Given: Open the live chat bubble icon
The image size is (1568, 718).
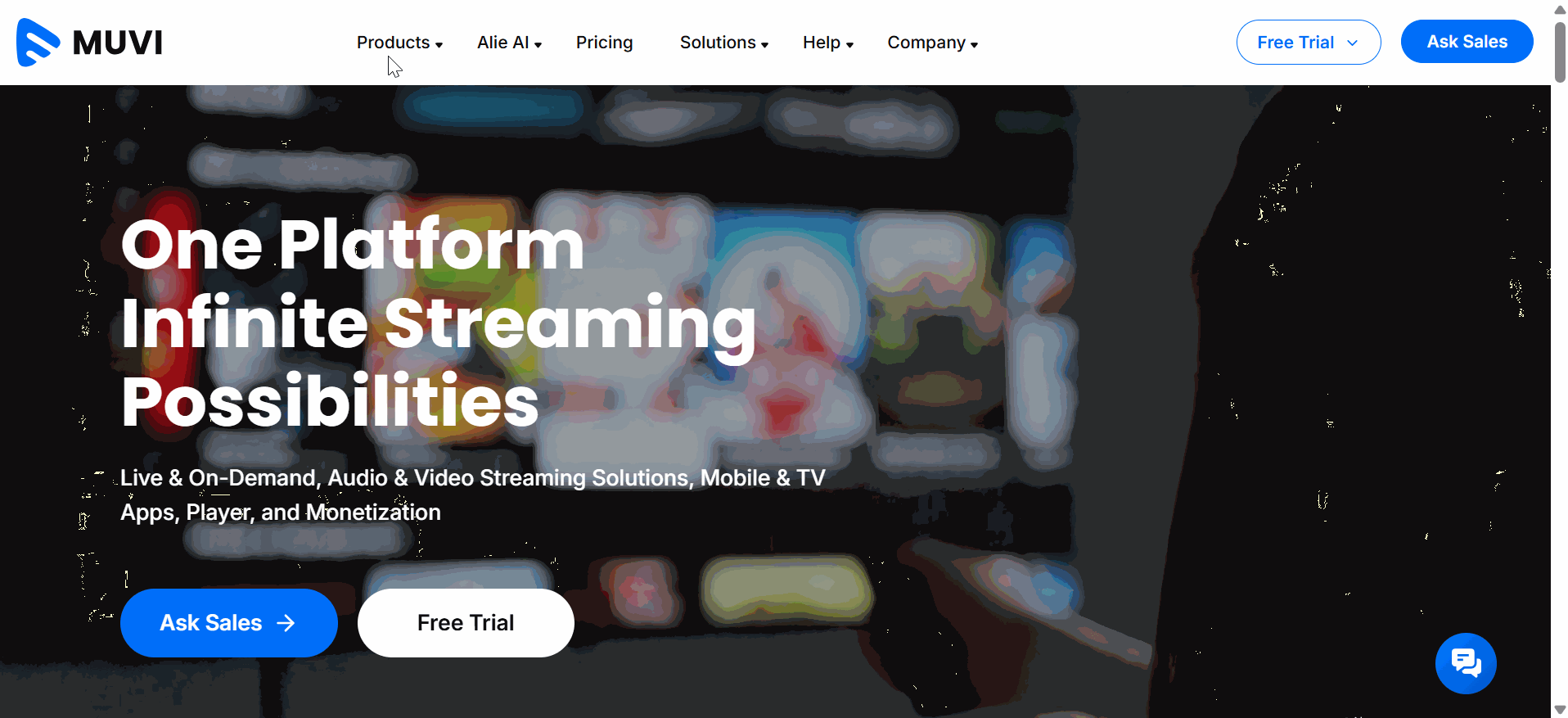Looking at the screenshot, I should point(1466,663).
